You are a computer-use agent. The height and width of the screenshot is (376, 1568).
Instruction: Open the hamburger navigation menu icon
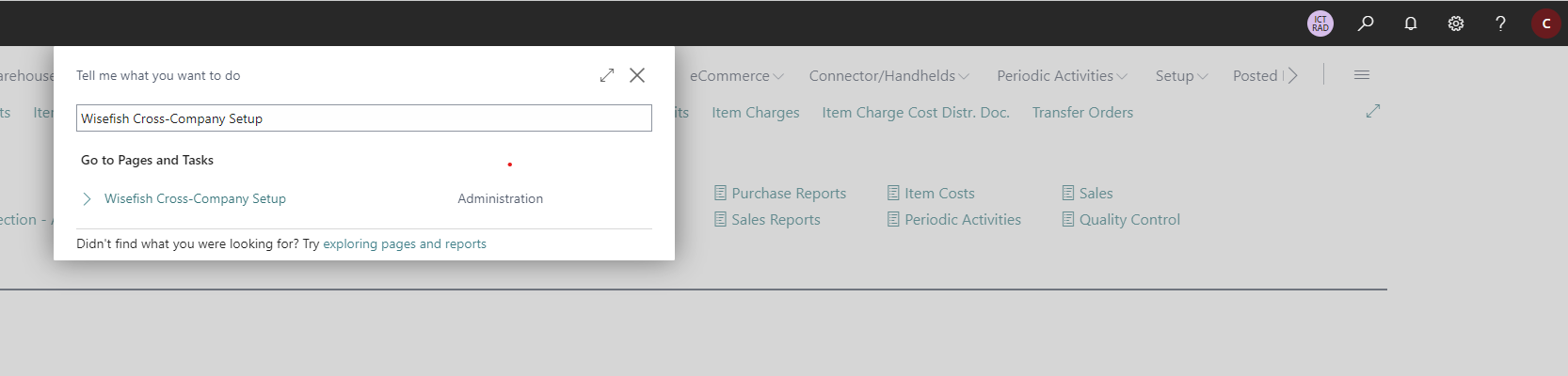(1362, 75)
